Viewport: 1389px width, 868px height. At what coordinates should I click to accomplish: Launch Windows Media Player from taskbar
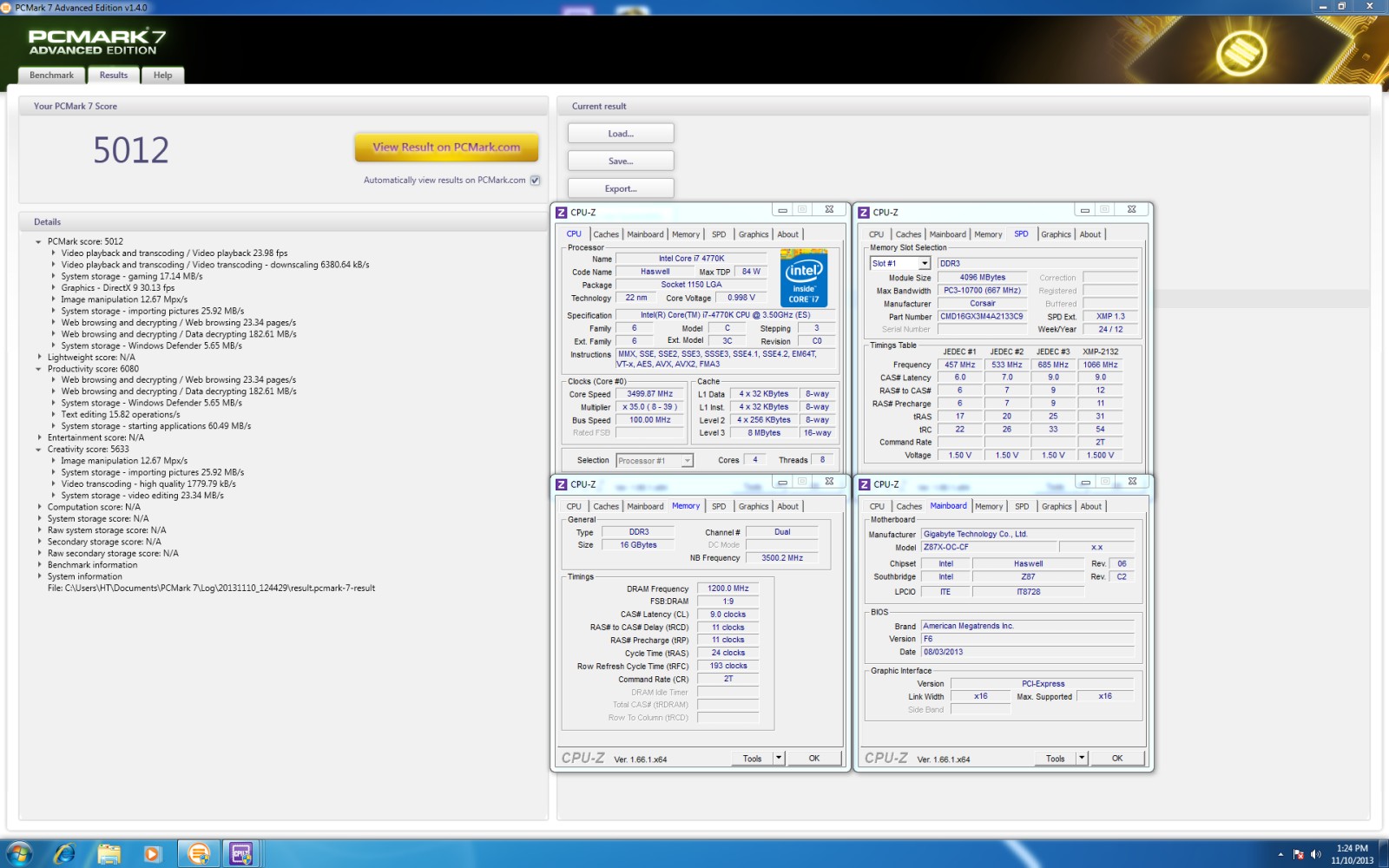[x=153, y=854]
